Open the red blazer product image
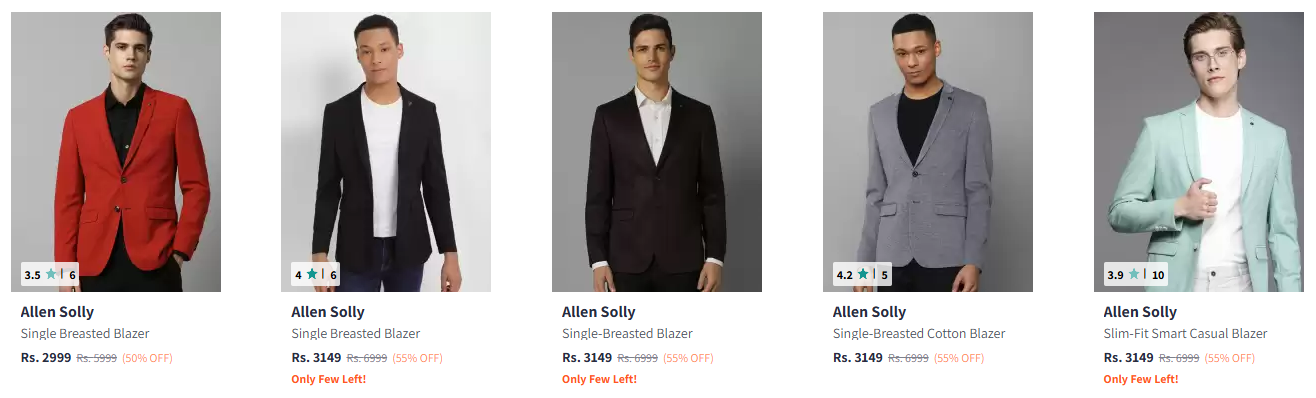The image size is (1316, 398). pyautogui.click(x=115, y=152)
